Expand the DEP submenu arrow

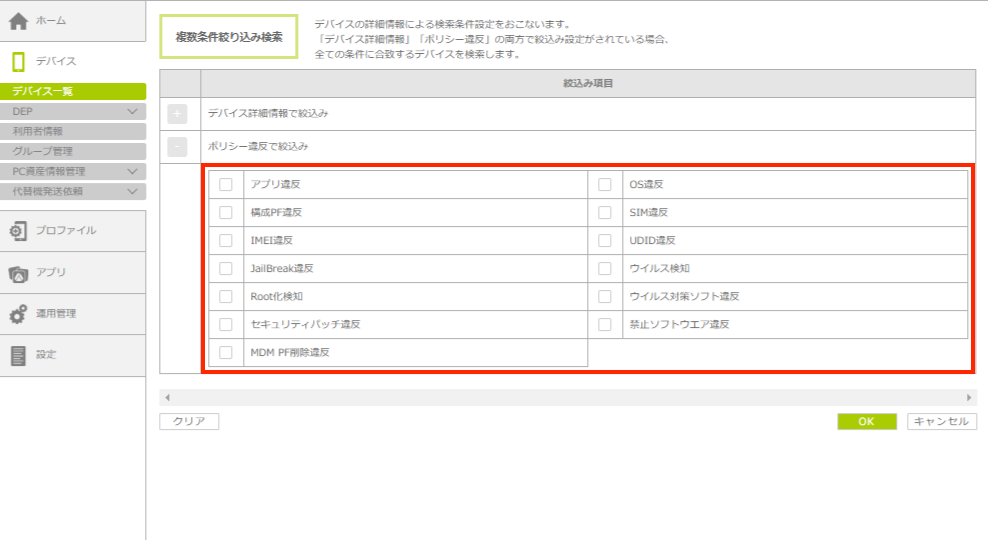[134, 112]
